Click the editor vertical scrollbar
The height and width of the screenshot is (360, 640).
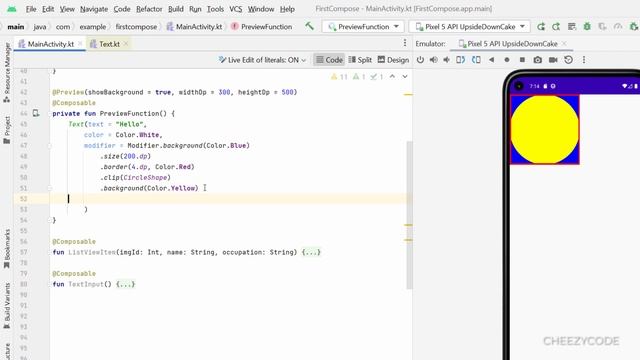(409, 215)
